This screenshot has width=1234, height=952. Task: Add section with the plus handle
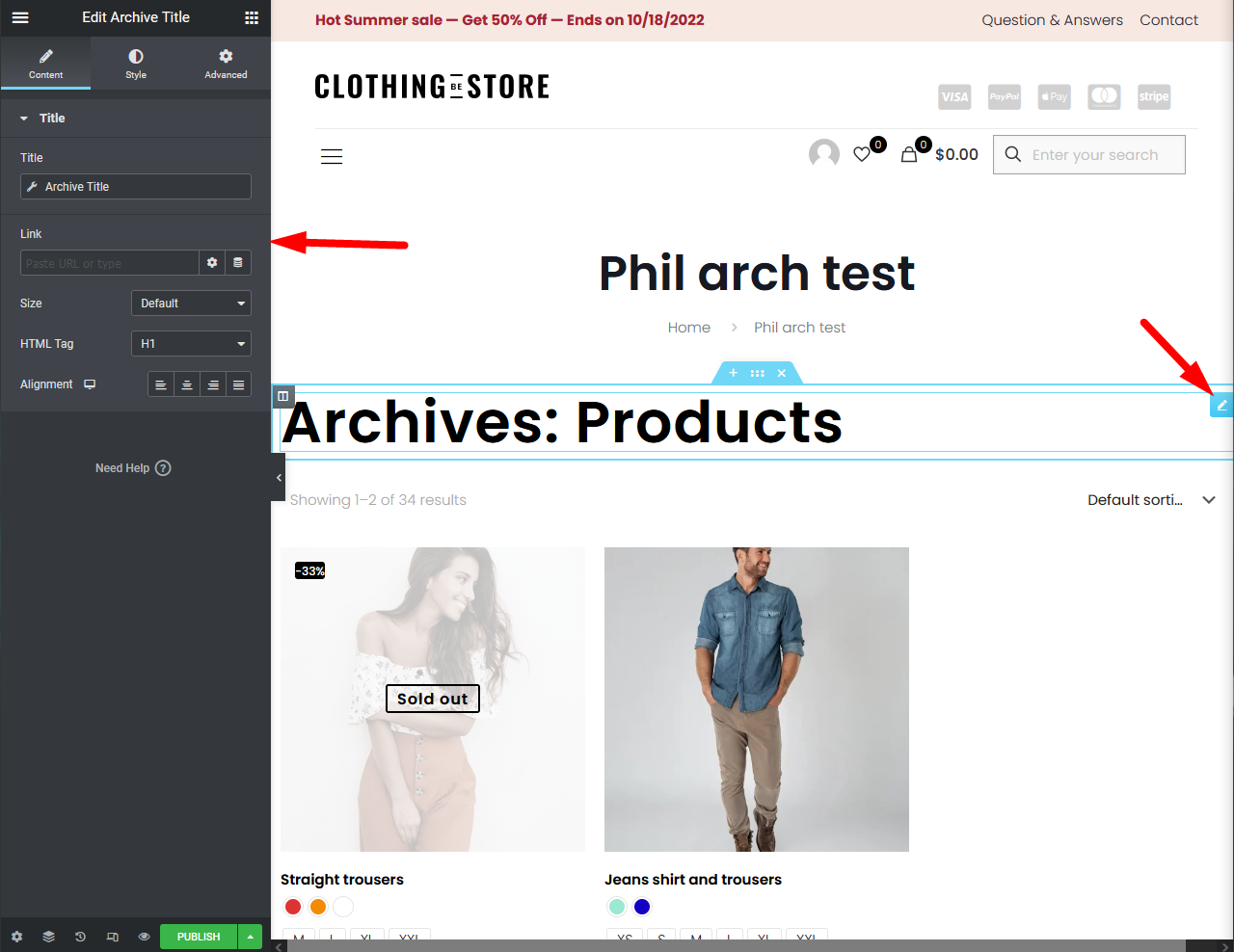coord(733,373)
